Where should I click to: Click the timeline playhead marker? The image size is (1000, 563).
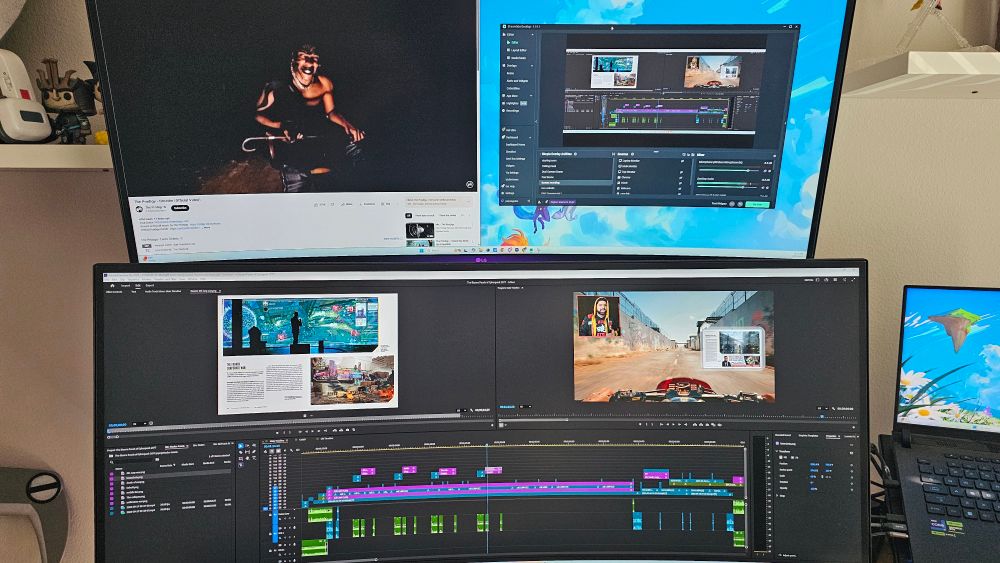pos(487,445)
